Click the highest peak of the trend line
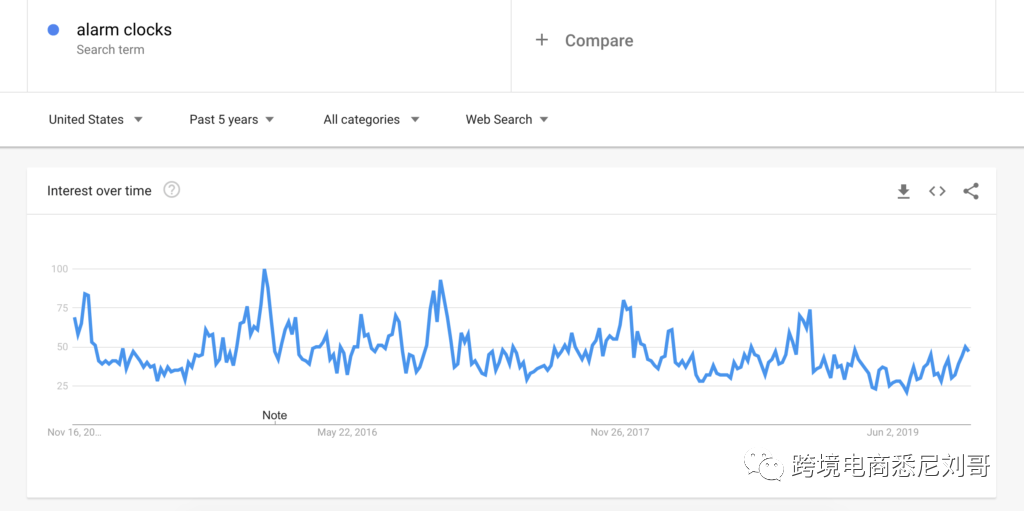Screen dimensions: 1024x511 (x=264, y=270)
